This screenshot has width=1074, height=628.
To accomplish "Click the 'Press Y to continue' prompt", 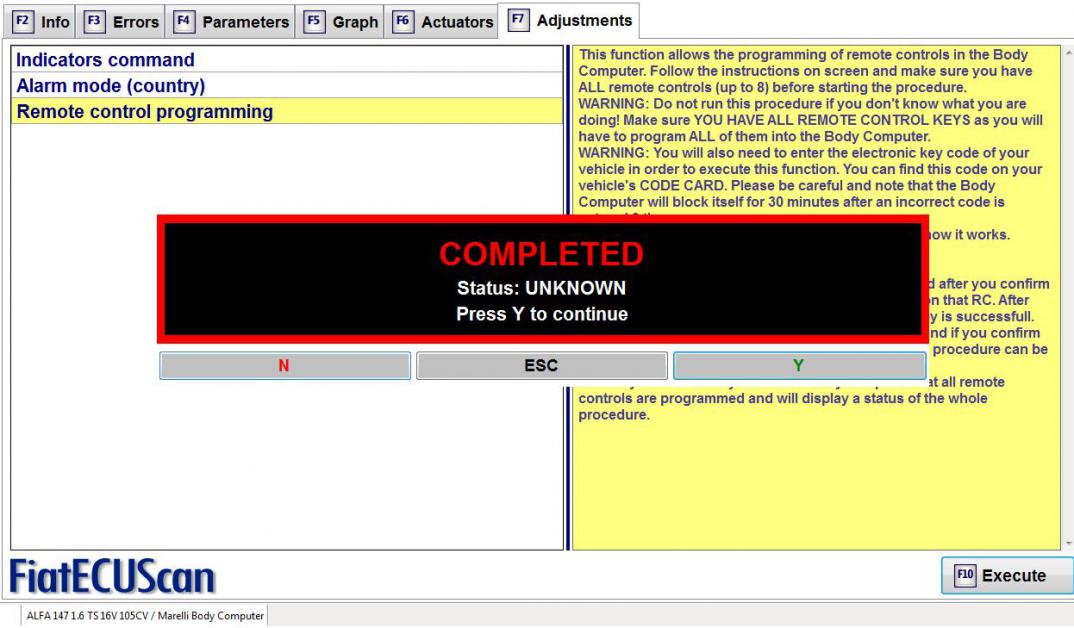I will click(x=542, y=314).
